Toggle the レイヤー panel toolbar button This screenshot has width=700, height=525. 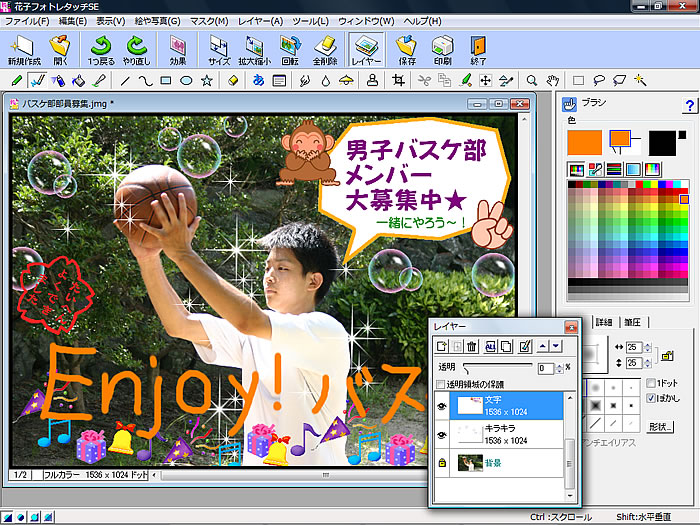click(366, 50)
